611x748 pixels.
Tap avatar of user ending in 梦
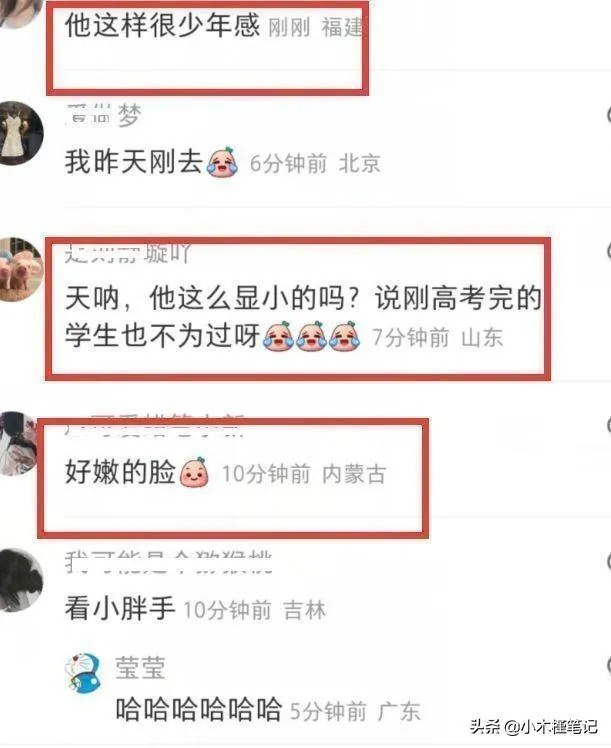tap(19, 133)
